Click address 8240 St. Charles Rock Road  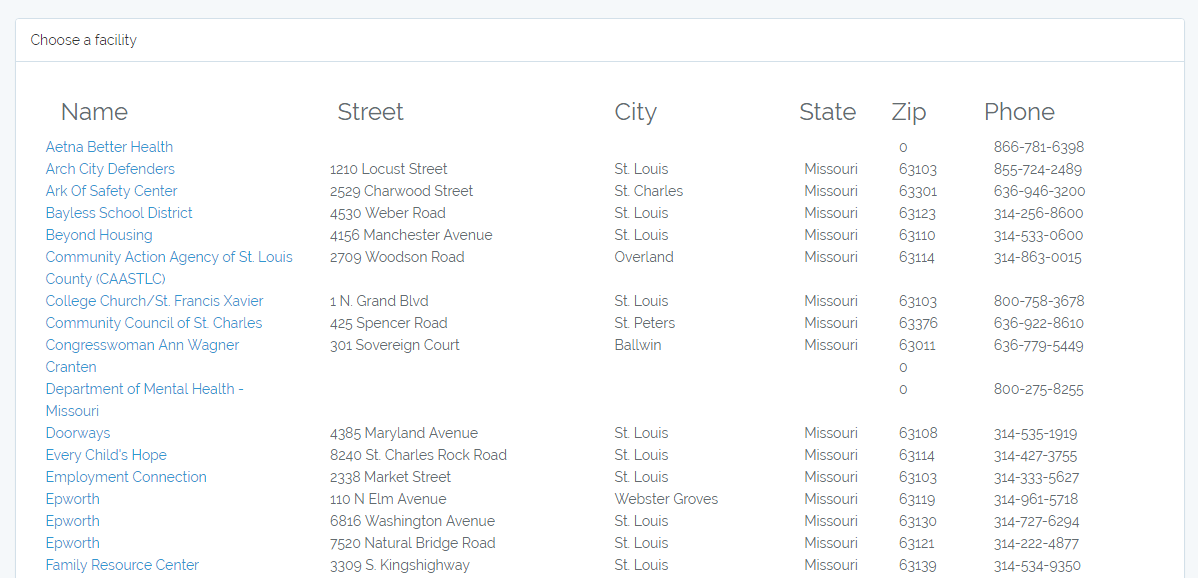[x=419, y=455]
